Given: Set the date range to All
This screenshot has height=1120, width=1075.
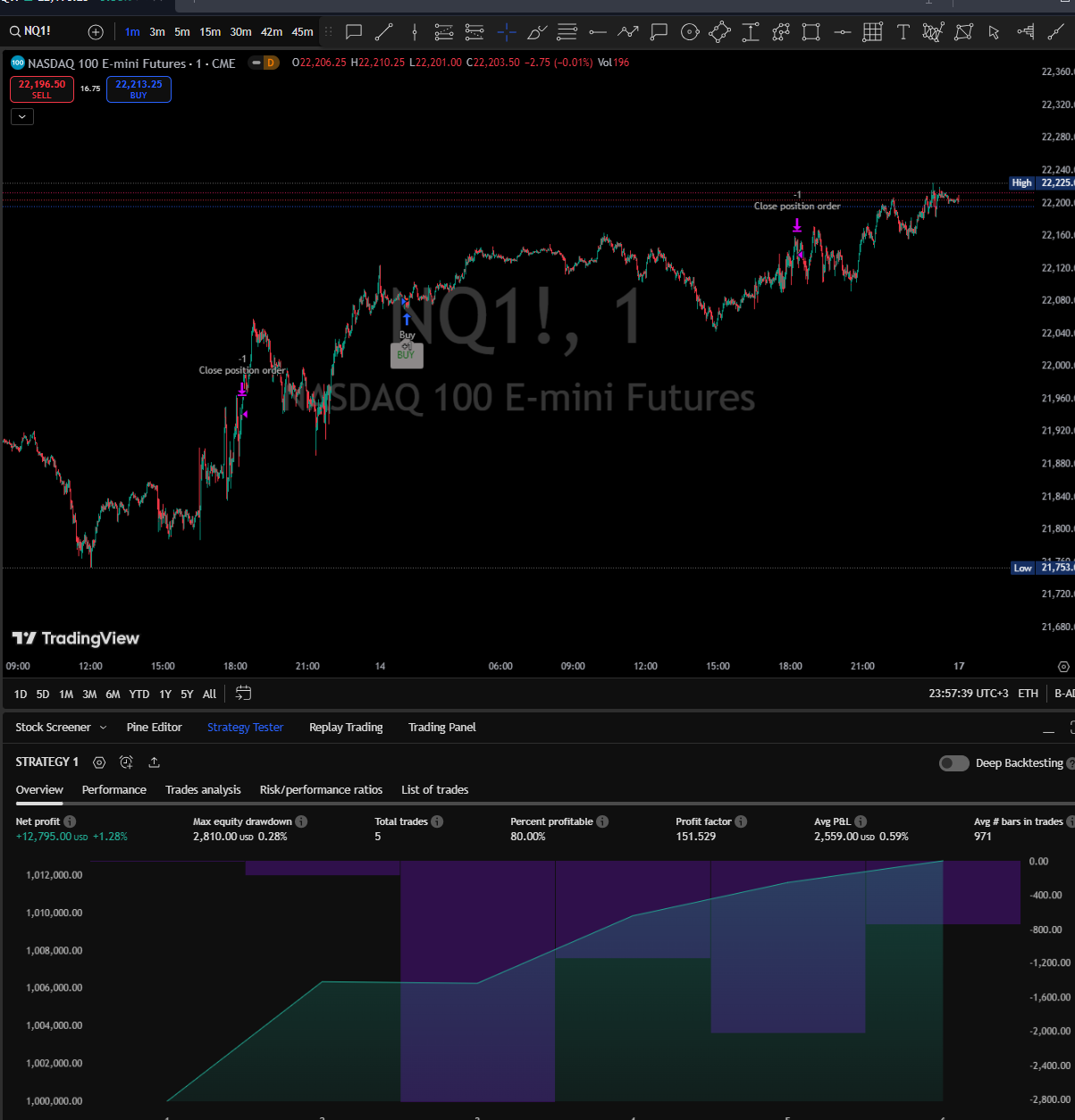Looking at the screenshot, I should (209, 694).
